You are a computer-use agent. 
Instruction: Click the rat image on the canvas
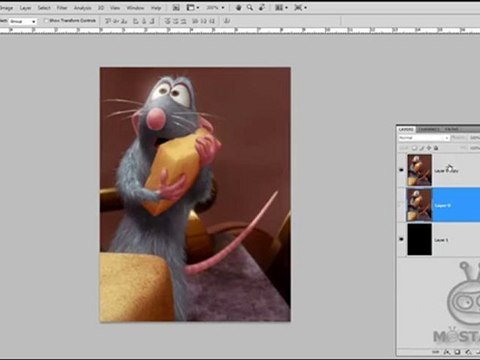click(x=195, y=194)
